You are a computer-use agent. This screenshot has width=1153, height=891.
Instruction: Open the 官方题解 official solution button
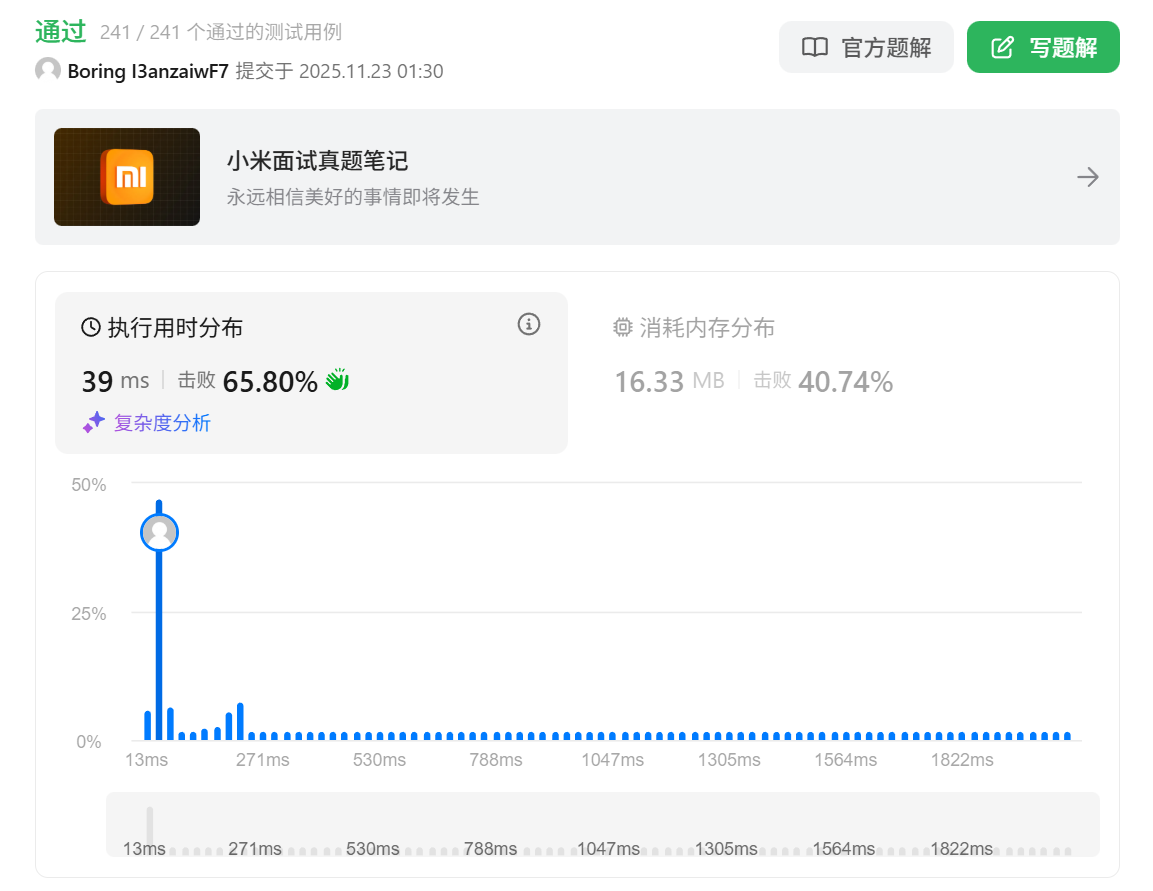865,47
